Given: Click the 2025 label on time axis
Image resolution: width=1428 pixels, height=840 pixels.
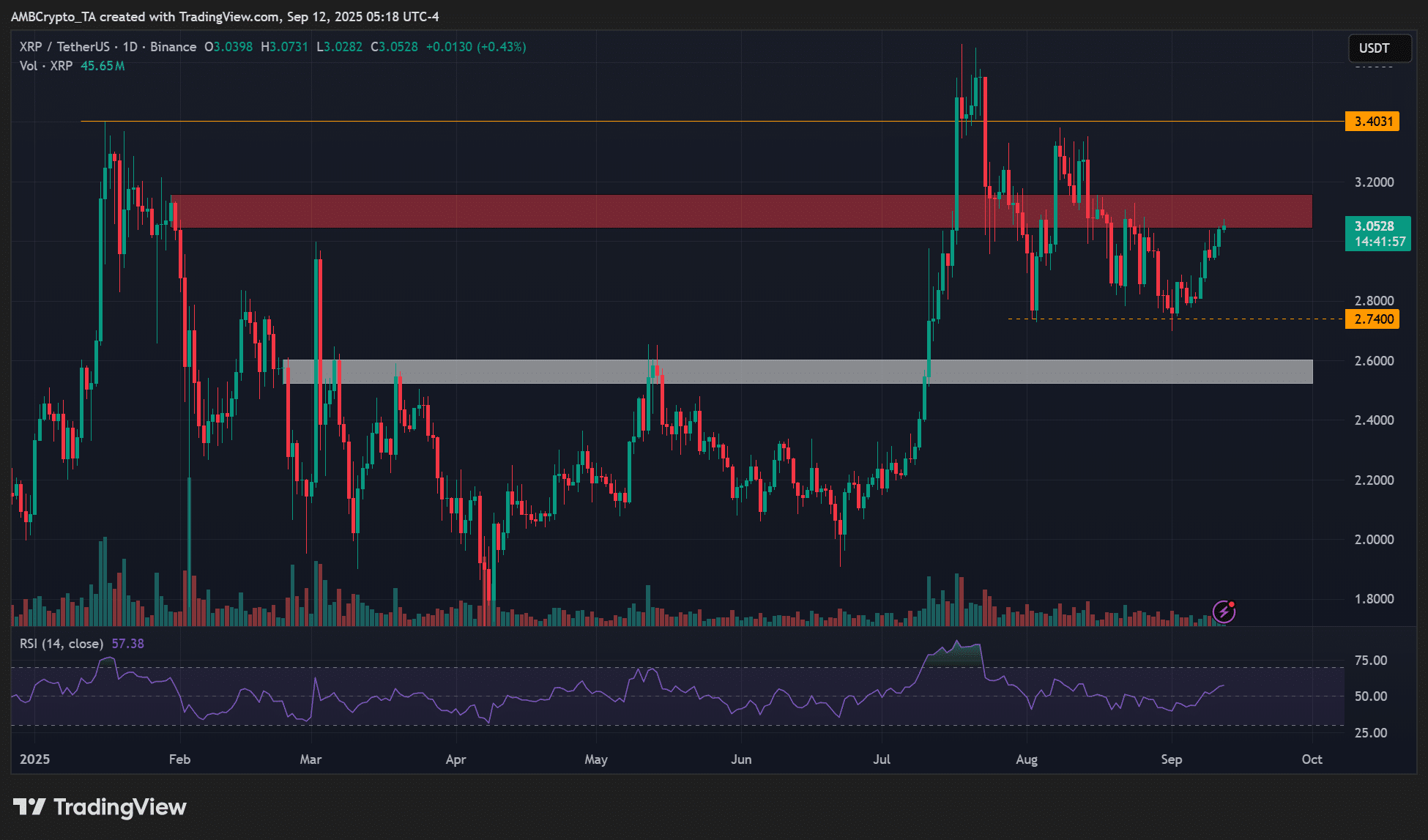Looking at the screenshot, I should coord(35,759).
